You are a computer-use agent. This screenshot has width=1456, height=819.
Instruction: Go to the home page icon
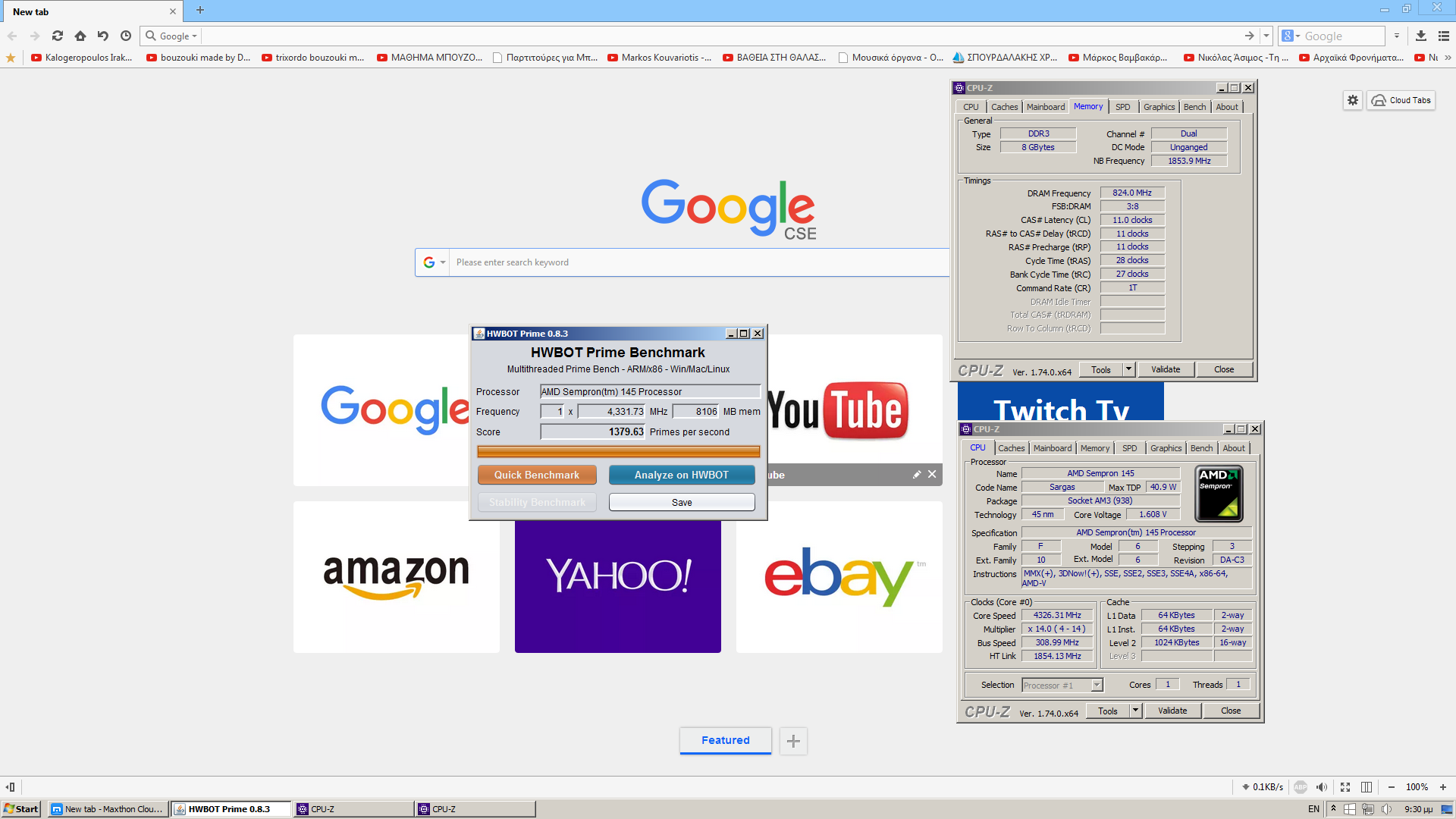tap(80, 36)
